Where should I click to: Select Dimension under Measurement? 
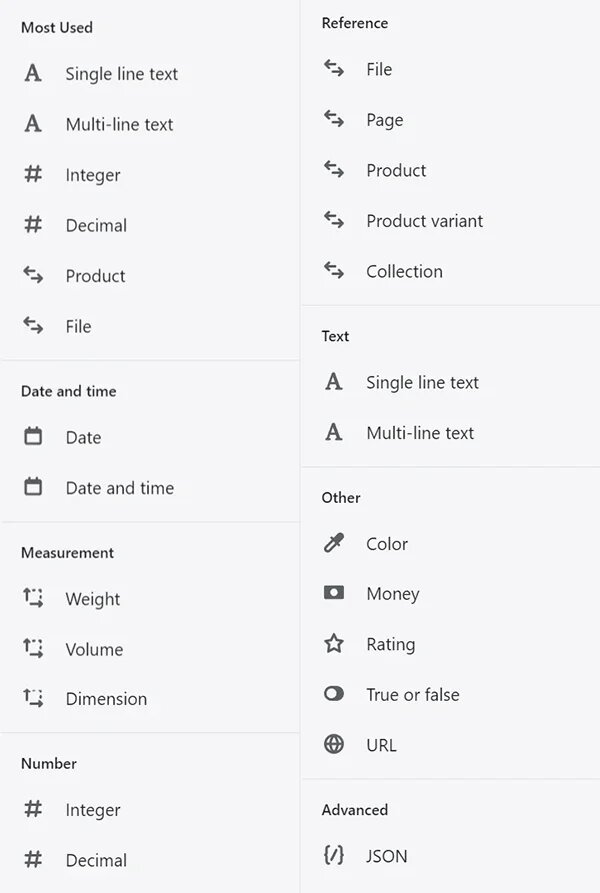(x=106, y=699)
